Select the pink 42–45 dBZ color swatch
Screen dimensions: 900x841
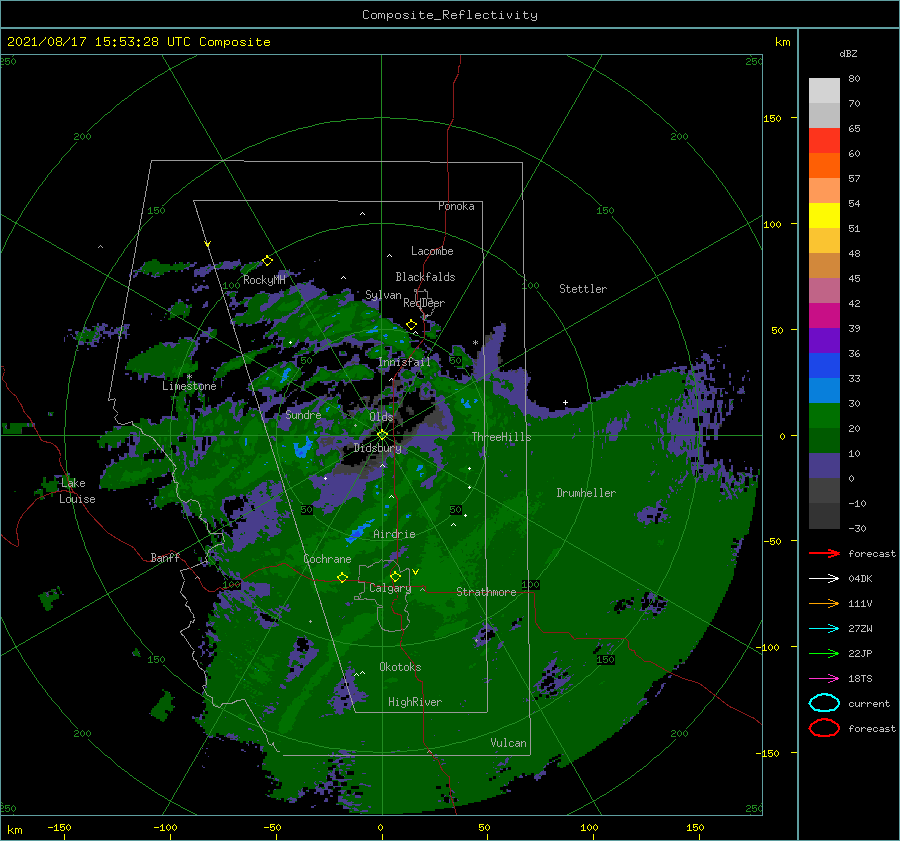tap(824, 291)
